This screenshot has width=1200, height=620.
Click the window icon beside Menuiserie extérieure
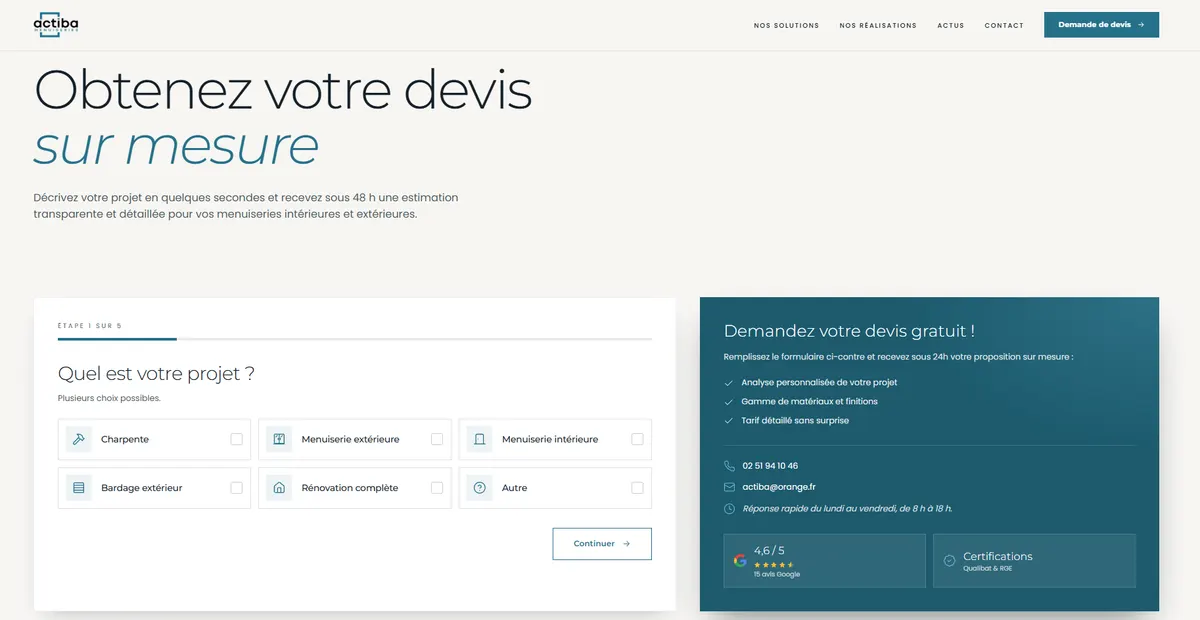pyautogui.click(x=279, y=439)
